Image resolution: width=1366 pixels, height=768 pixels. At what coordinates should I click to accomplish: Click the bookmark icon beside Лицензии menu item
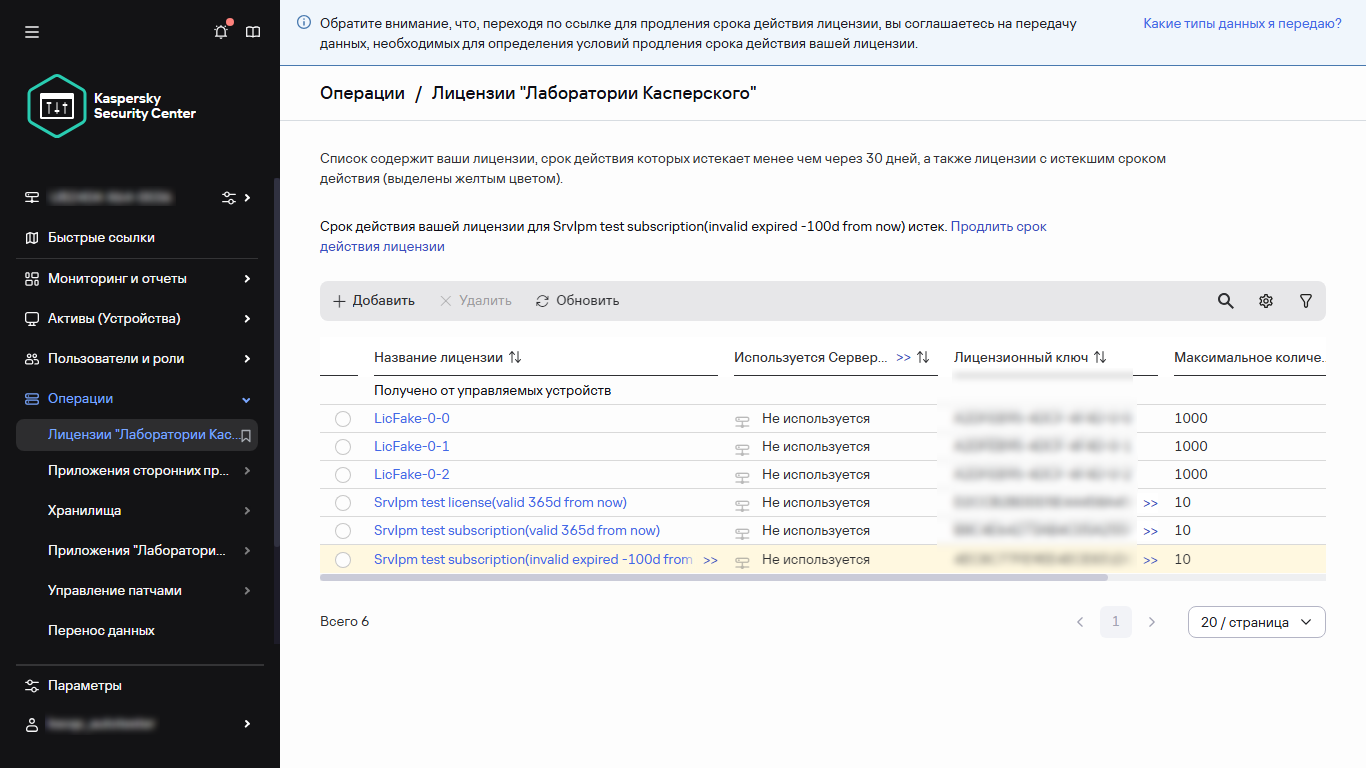coord(247,435)
